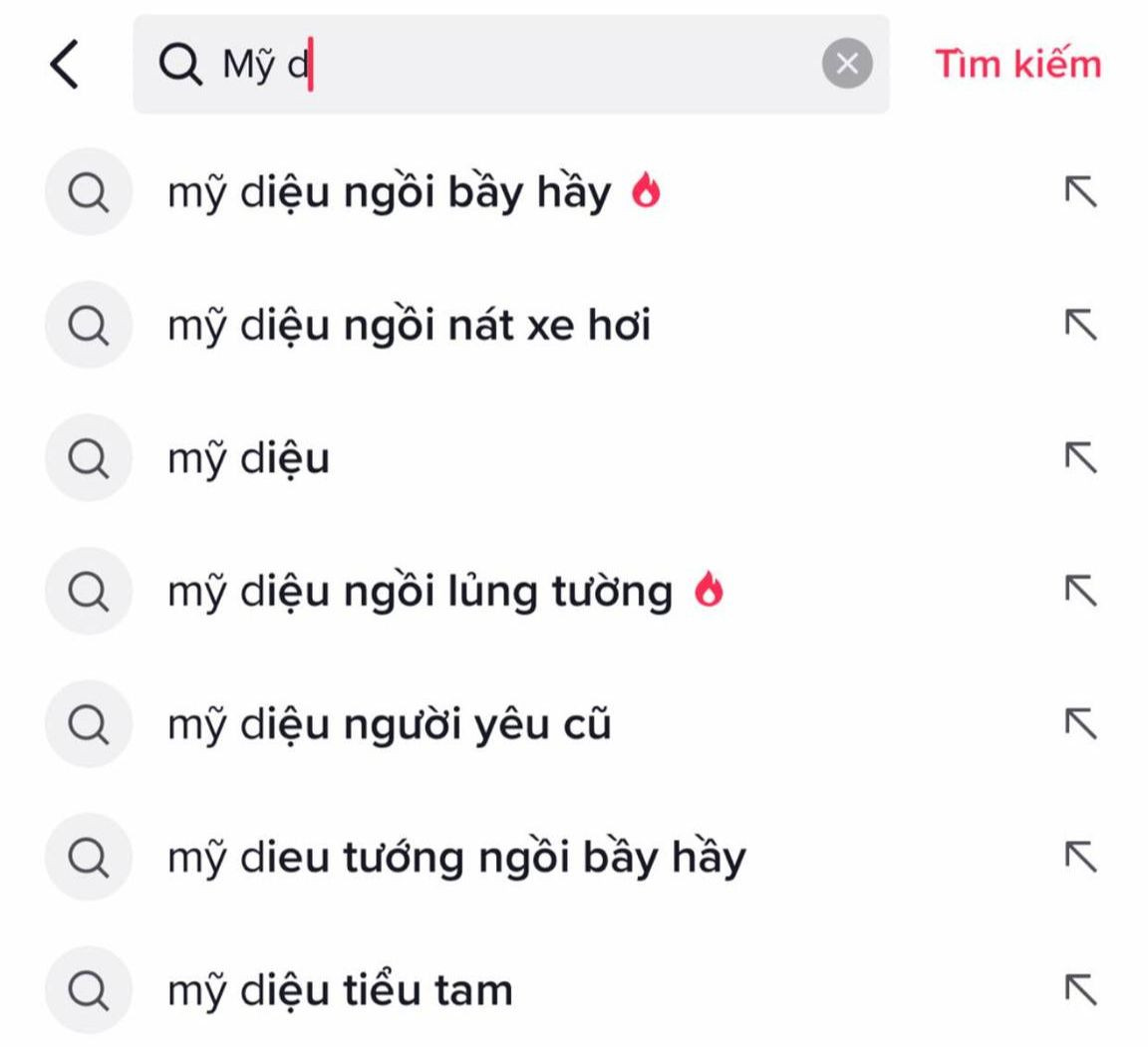Click the search icon beside 'mỹ diệu ngồi nát xe hơi'
Viewport: 1148px width, 1047px height.
[x=89, y=324]
